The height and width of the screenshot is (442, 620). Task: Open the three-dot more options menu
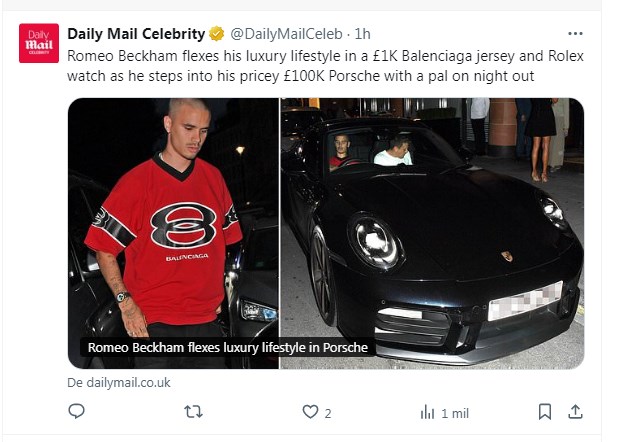(x=575, y=34)
